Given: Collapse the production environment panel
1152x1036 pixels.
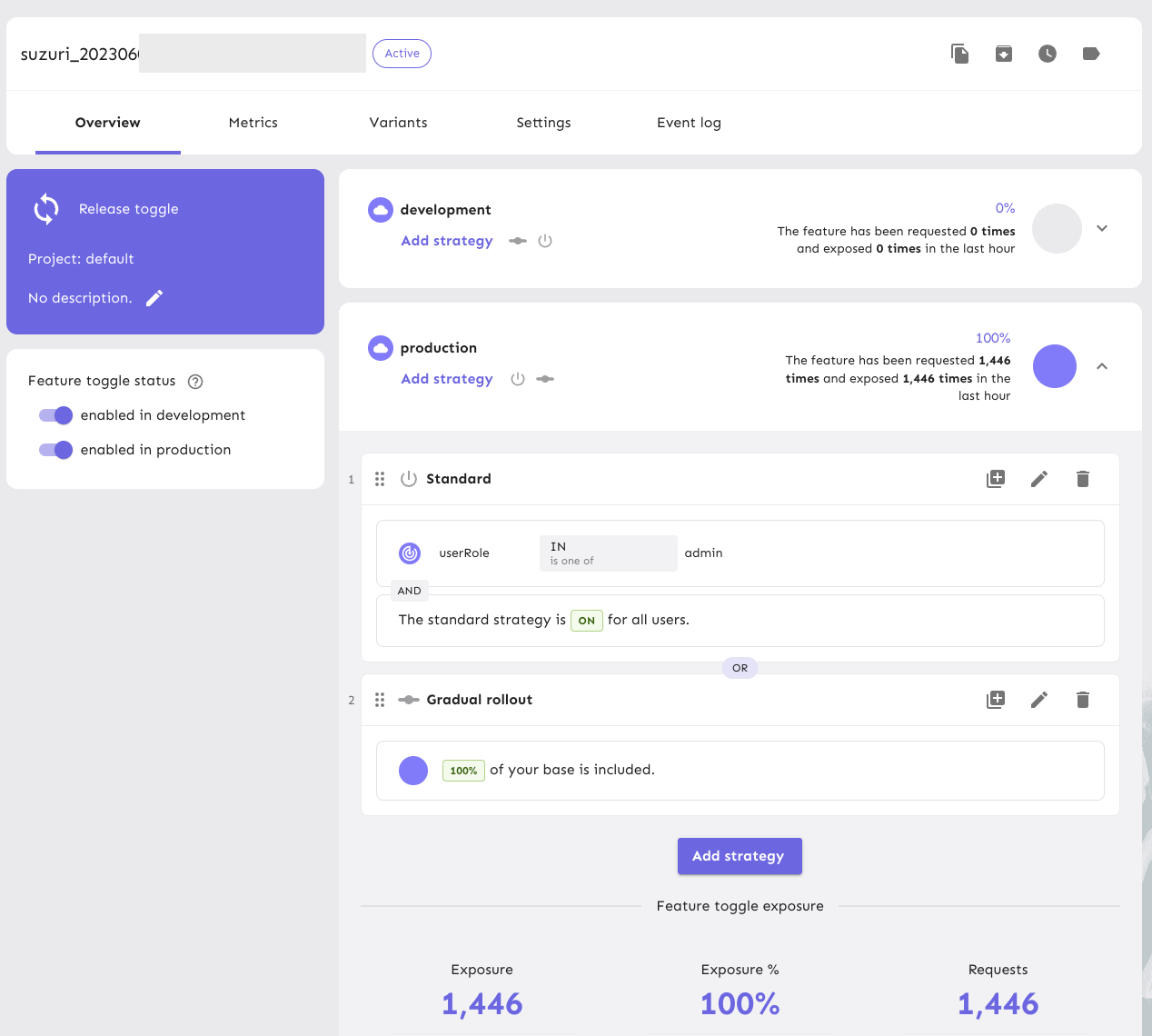Looking at the screenshot, I should 1102,366.
